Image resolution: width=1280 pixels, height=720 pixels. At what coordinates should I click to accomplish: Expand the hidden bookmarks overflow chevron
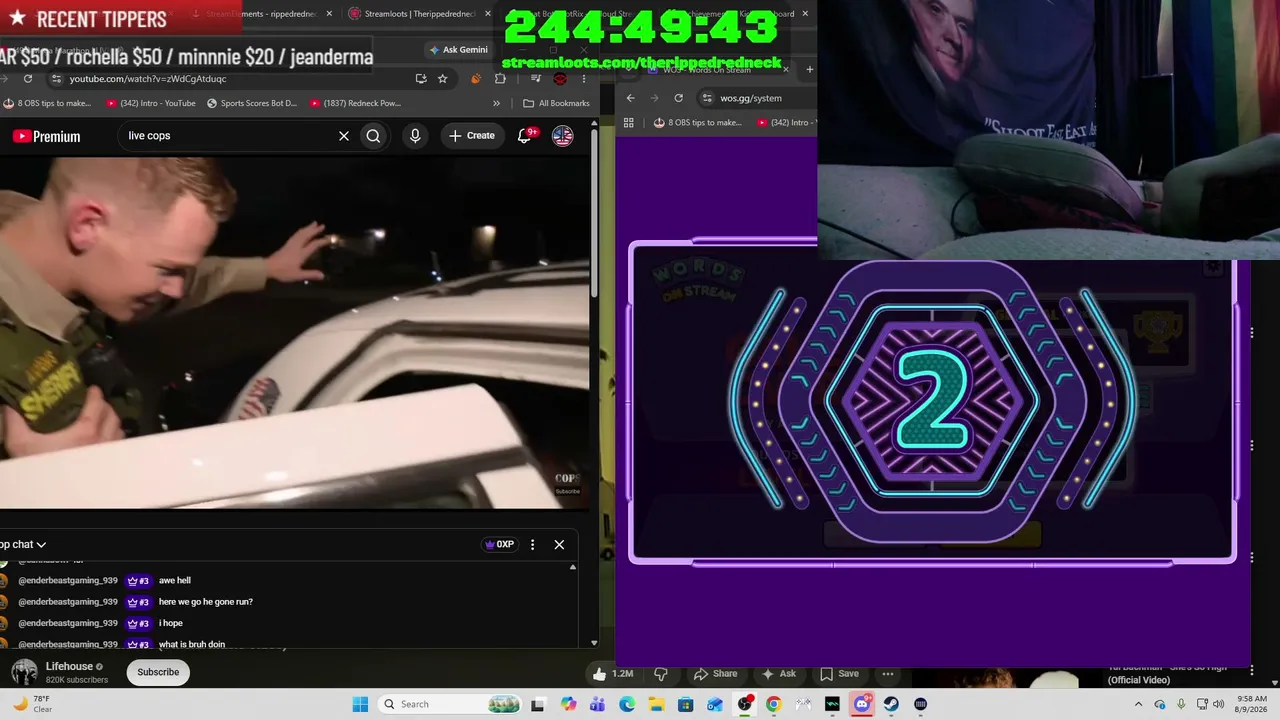pyautogui.click(x=496, y=103)
